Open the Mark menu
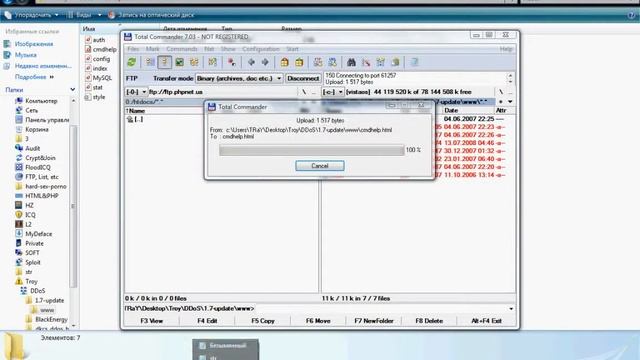 pos(153,49)
